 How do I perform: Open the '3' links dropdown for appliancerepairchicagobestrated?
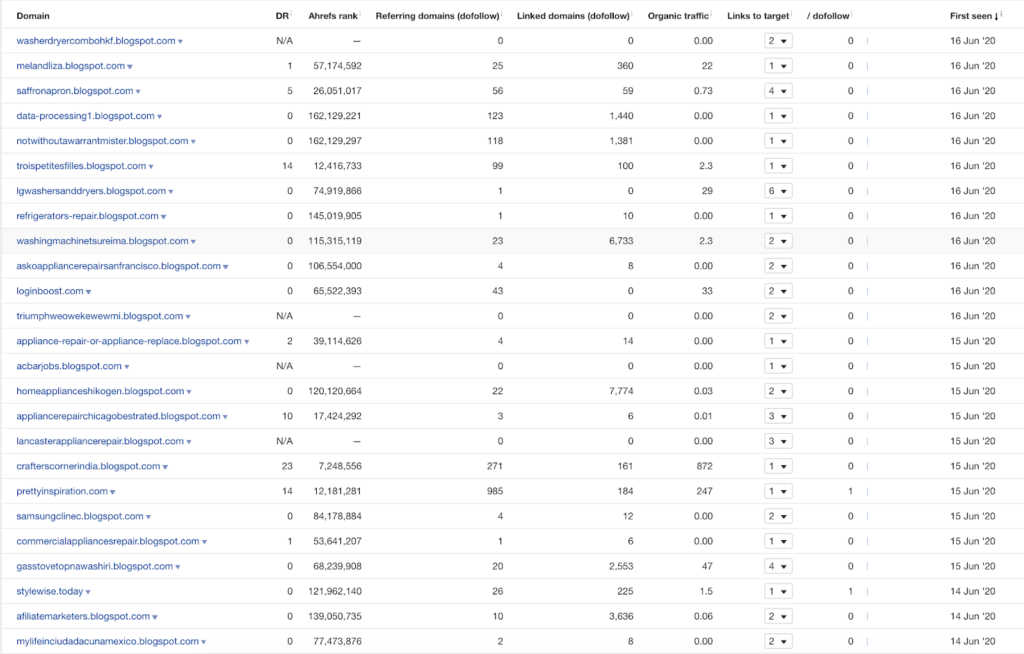(x=778, y=415)
